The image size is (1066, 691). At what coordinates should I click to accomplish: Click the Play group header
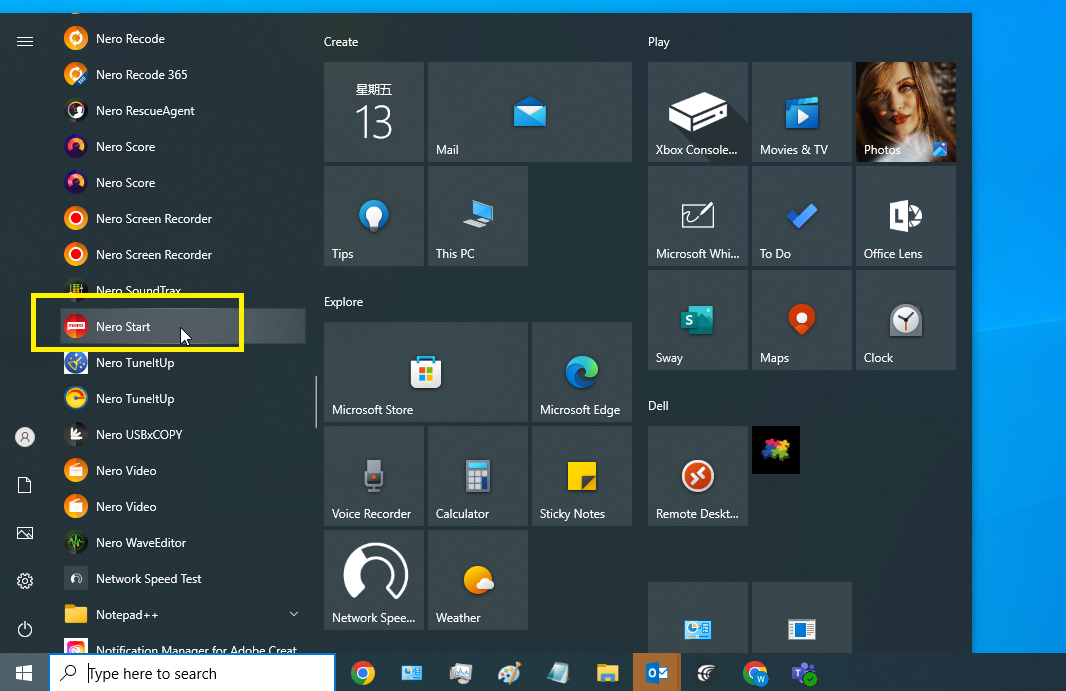point(659,42)
